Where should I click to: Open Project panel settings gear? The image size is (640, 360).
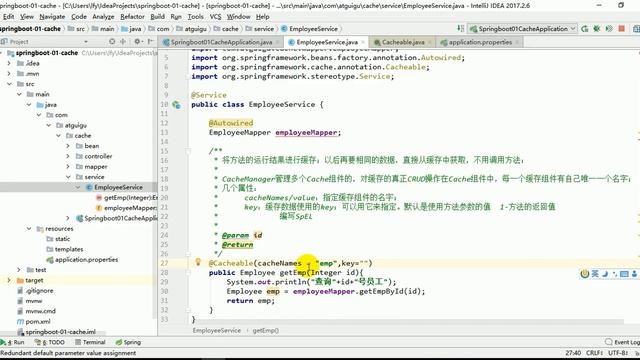click(138, 42)
